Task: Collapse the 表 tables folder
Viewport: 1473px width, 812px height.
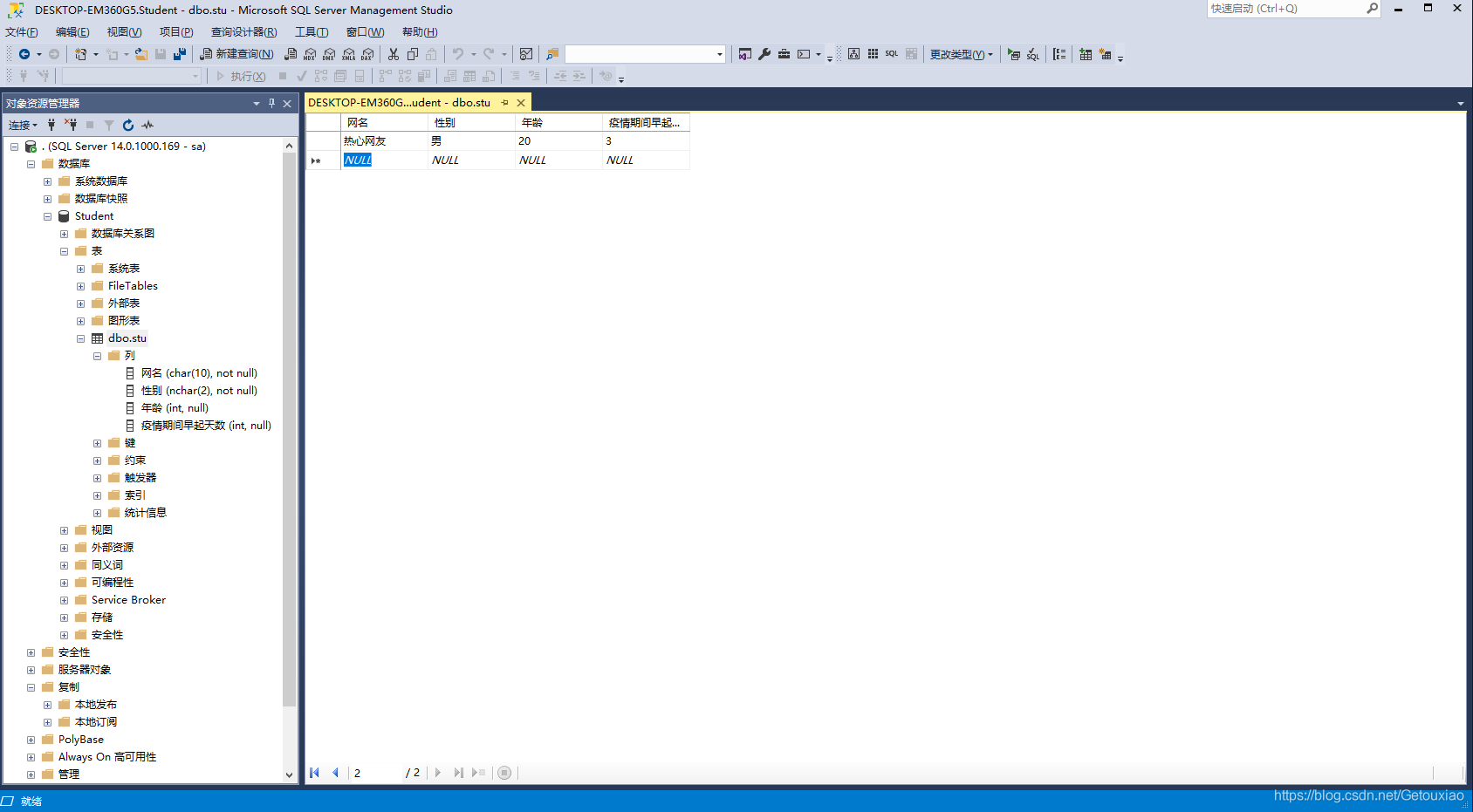Action: pyautogui.click(x=65, y=251)
